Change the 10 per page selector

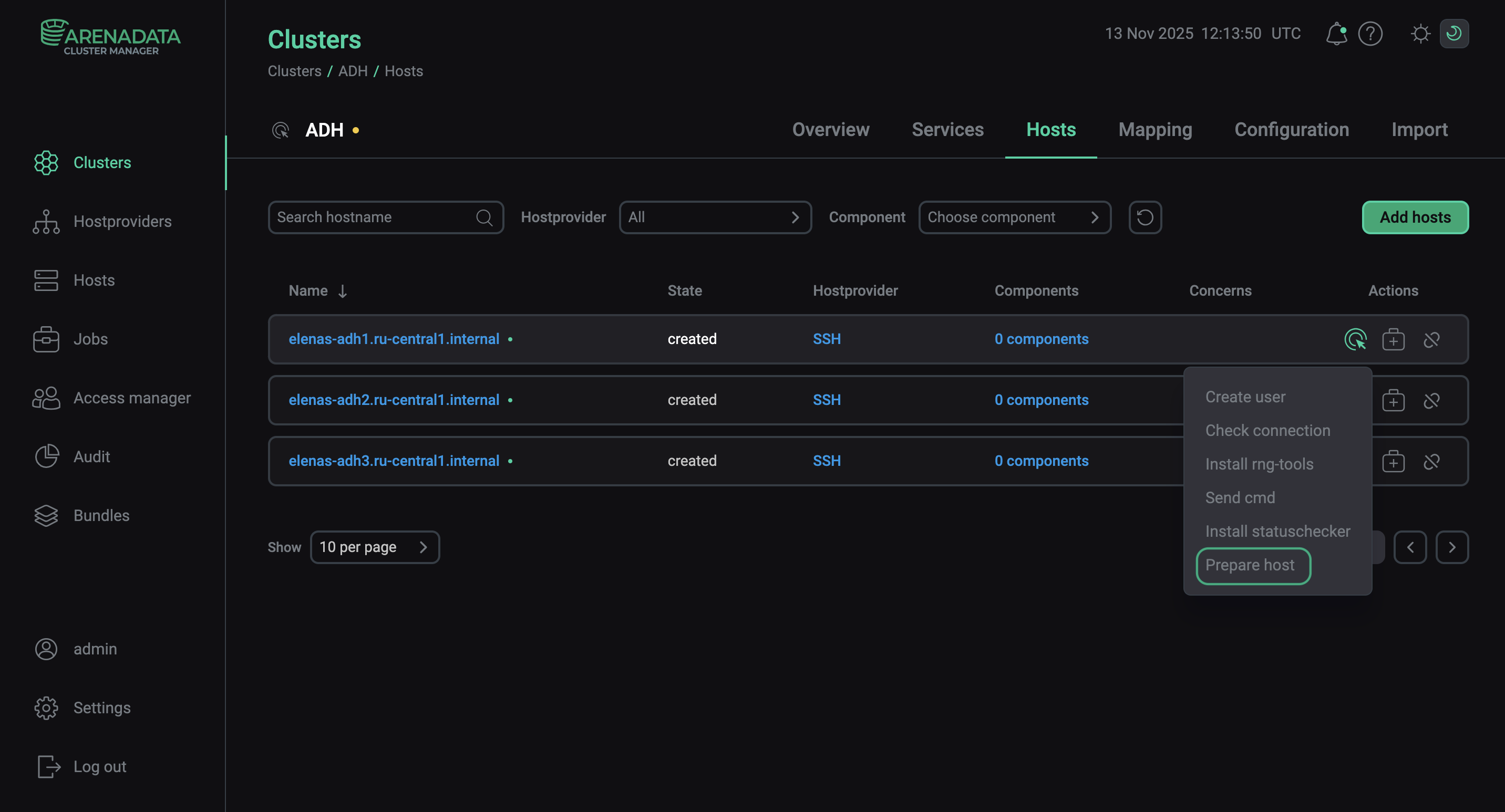click(x=375, y=547)
